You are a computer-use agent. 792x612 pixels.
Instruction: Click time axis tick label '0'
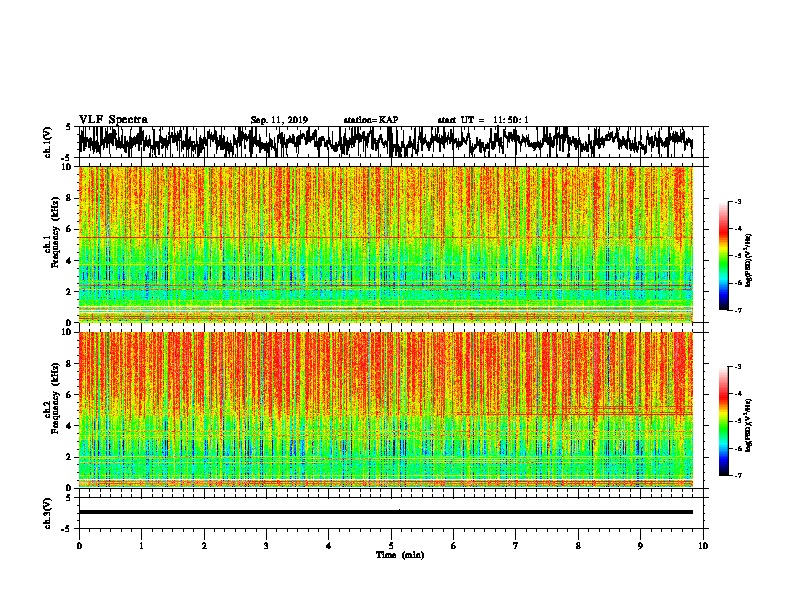[79, 546]
